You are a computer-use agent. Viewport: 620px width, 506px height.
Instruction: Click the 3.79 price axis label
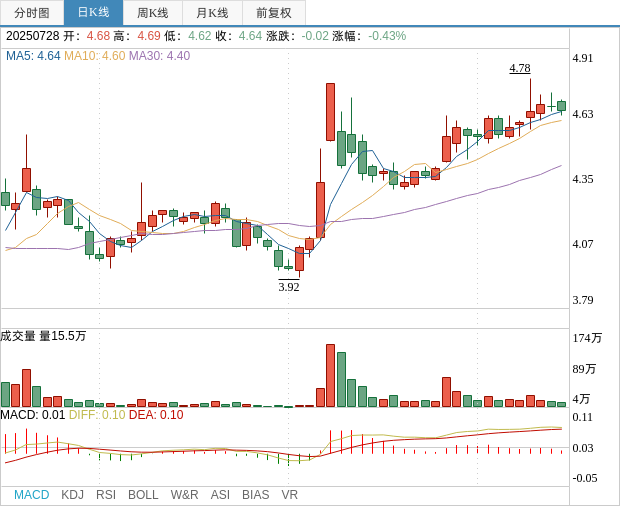tap(583, 300)
